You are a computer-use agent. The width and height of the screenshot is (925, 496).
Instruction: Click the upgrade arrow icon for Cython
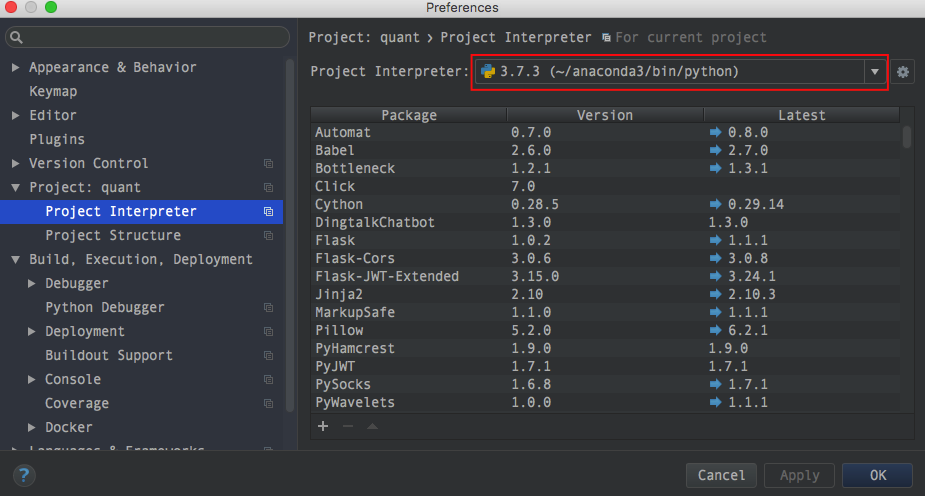pos(714,204)
